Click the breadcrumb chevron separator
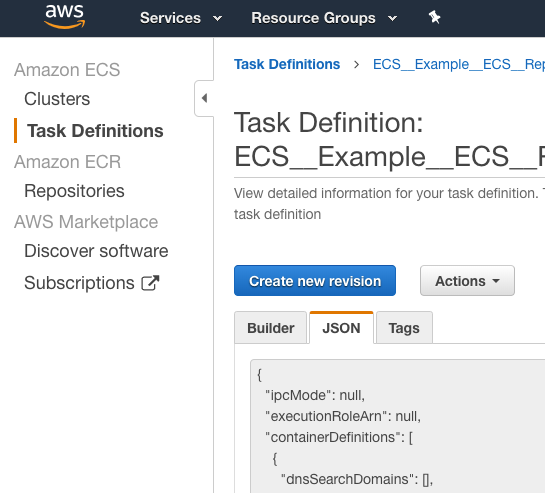 click(356, 64)
